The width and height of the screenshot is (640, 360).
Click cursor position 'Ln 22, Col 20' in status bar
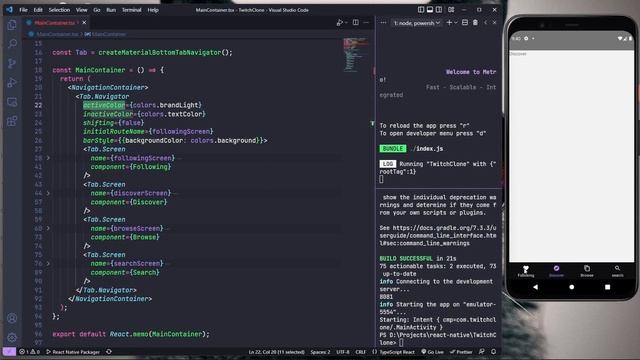(x=276, y=352)
